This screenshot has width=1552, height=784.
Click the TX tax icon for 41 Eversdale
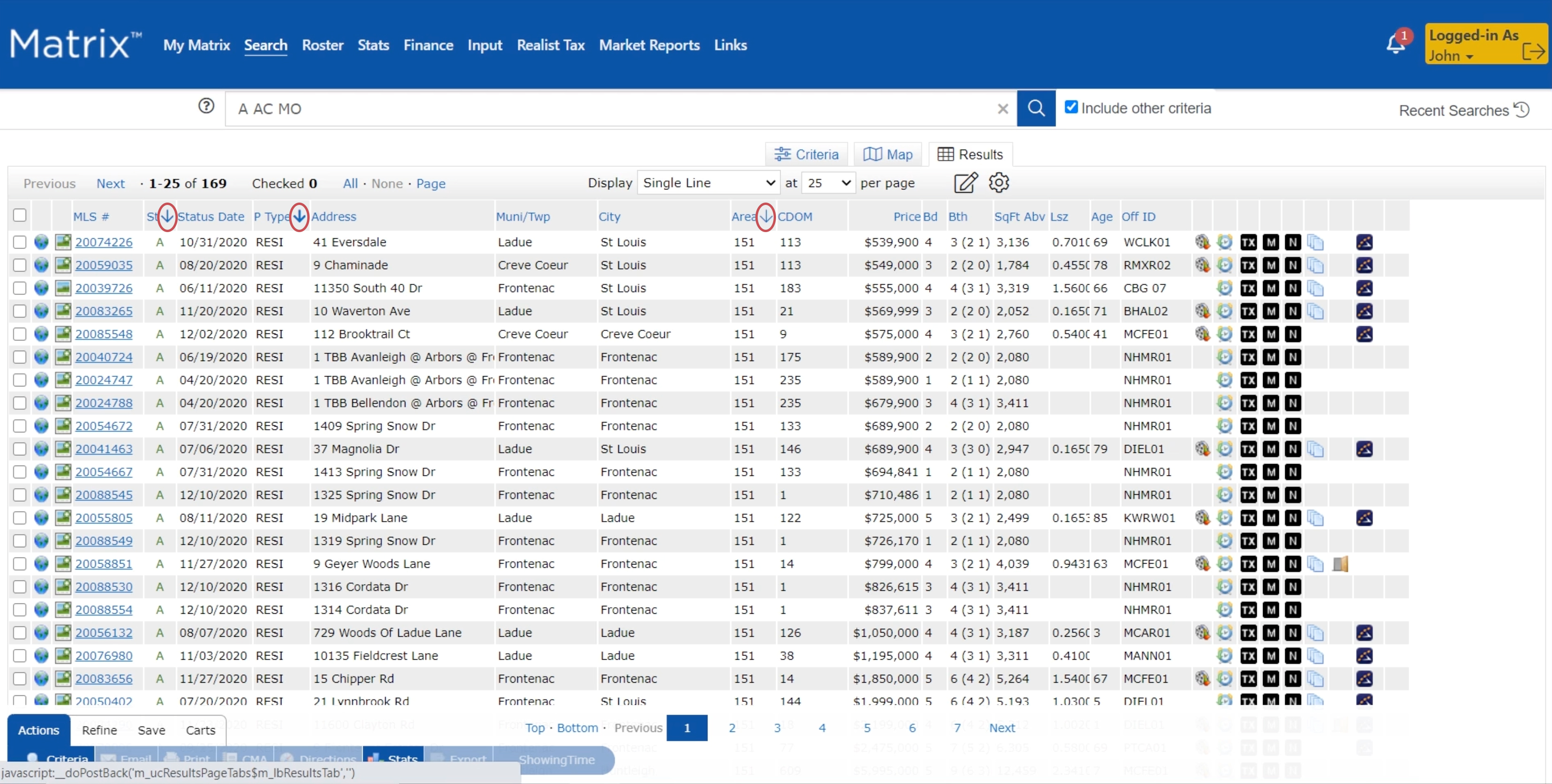pyautogui.click(x=1248, y=242)
